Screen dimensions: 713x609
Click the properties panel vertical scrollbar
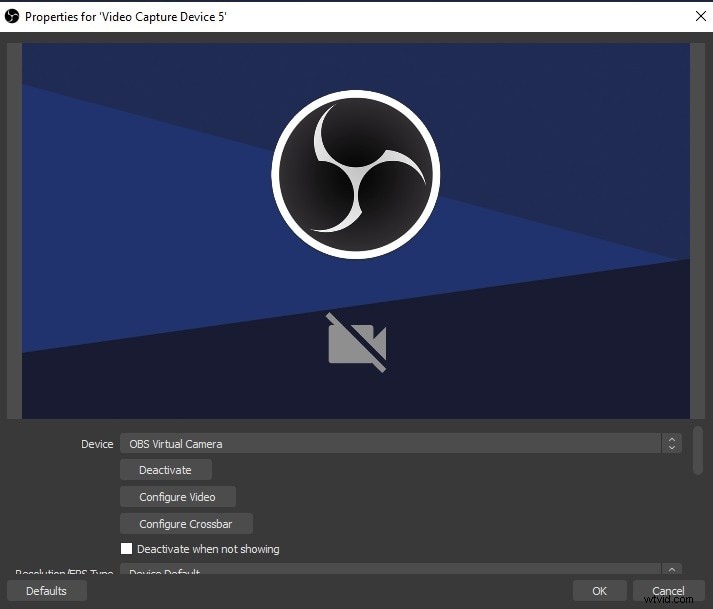pos(698,450)
